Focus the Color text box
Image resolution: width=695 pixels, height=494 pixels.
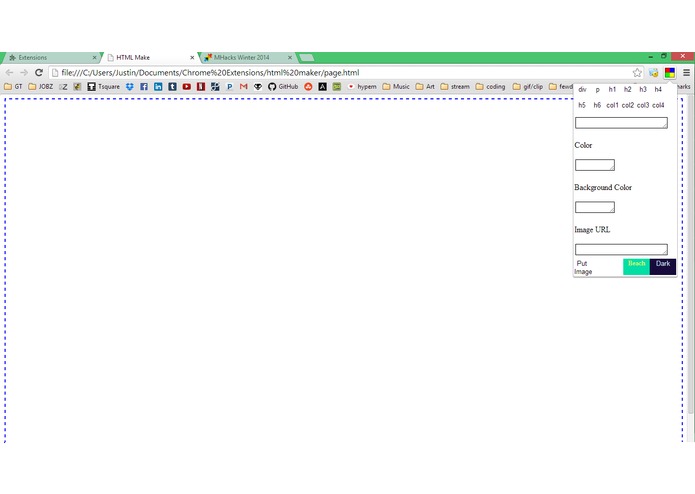tap(595, 165)
